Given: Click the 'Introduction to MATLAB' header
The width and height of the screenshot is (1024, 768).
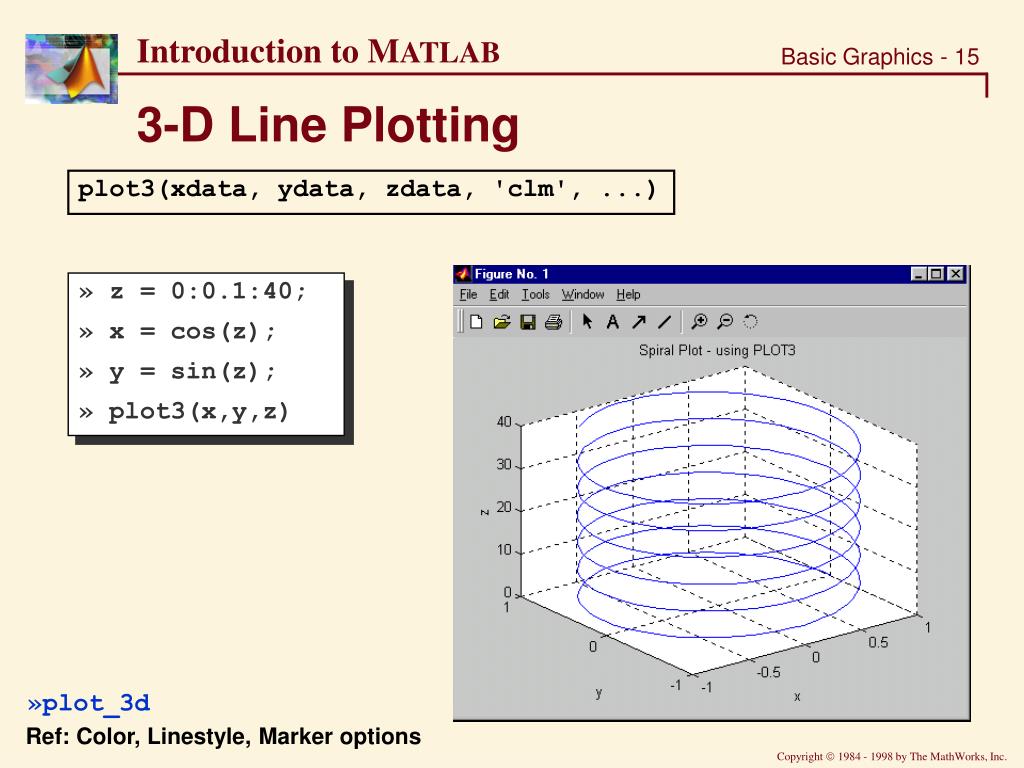Looking at the screenshot, I should tap(318, 52).
